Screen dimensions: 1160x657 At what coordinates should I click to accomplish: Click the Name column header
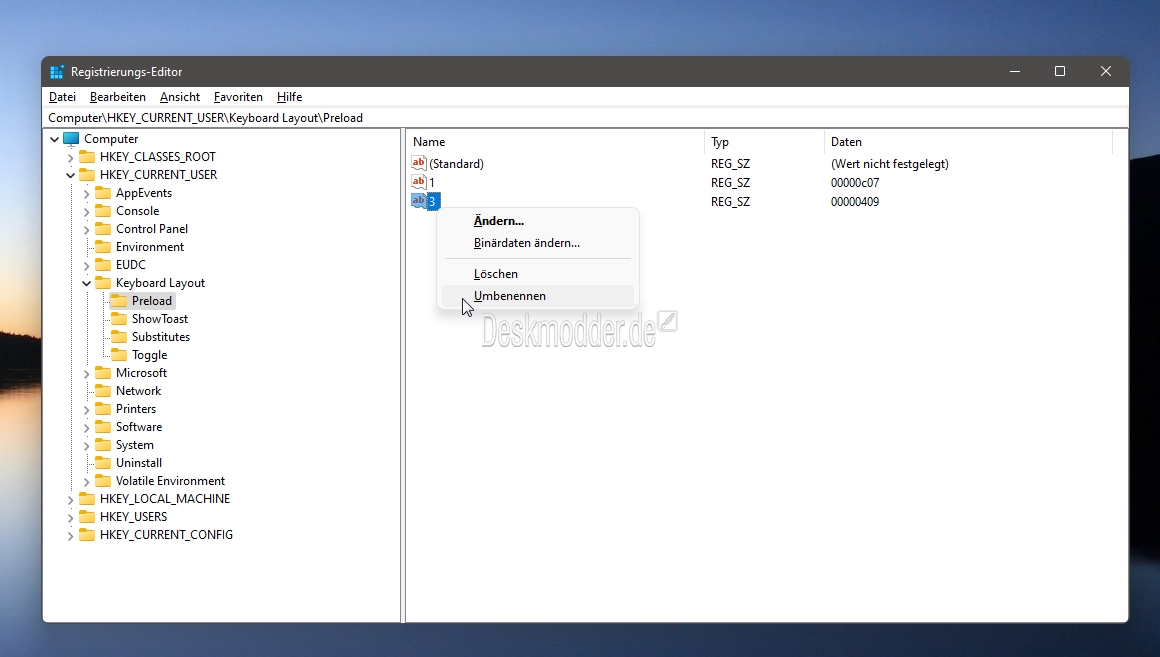click(555, 142)
